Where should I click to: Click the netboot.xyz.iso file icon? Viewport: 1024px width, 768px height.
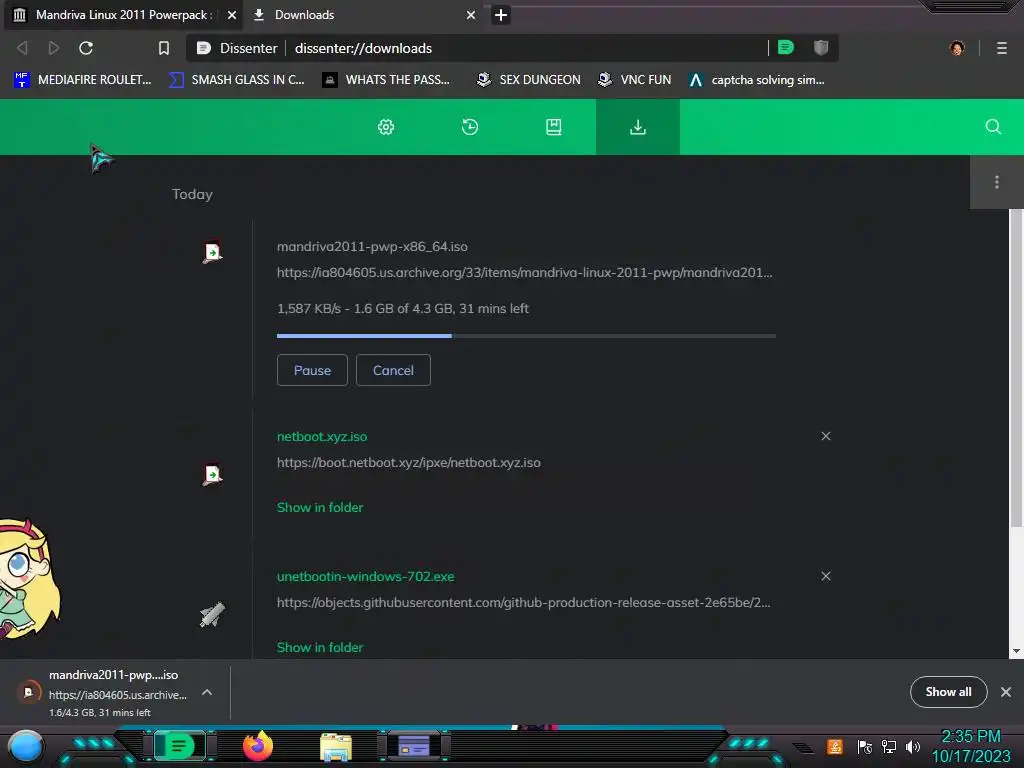212,474
